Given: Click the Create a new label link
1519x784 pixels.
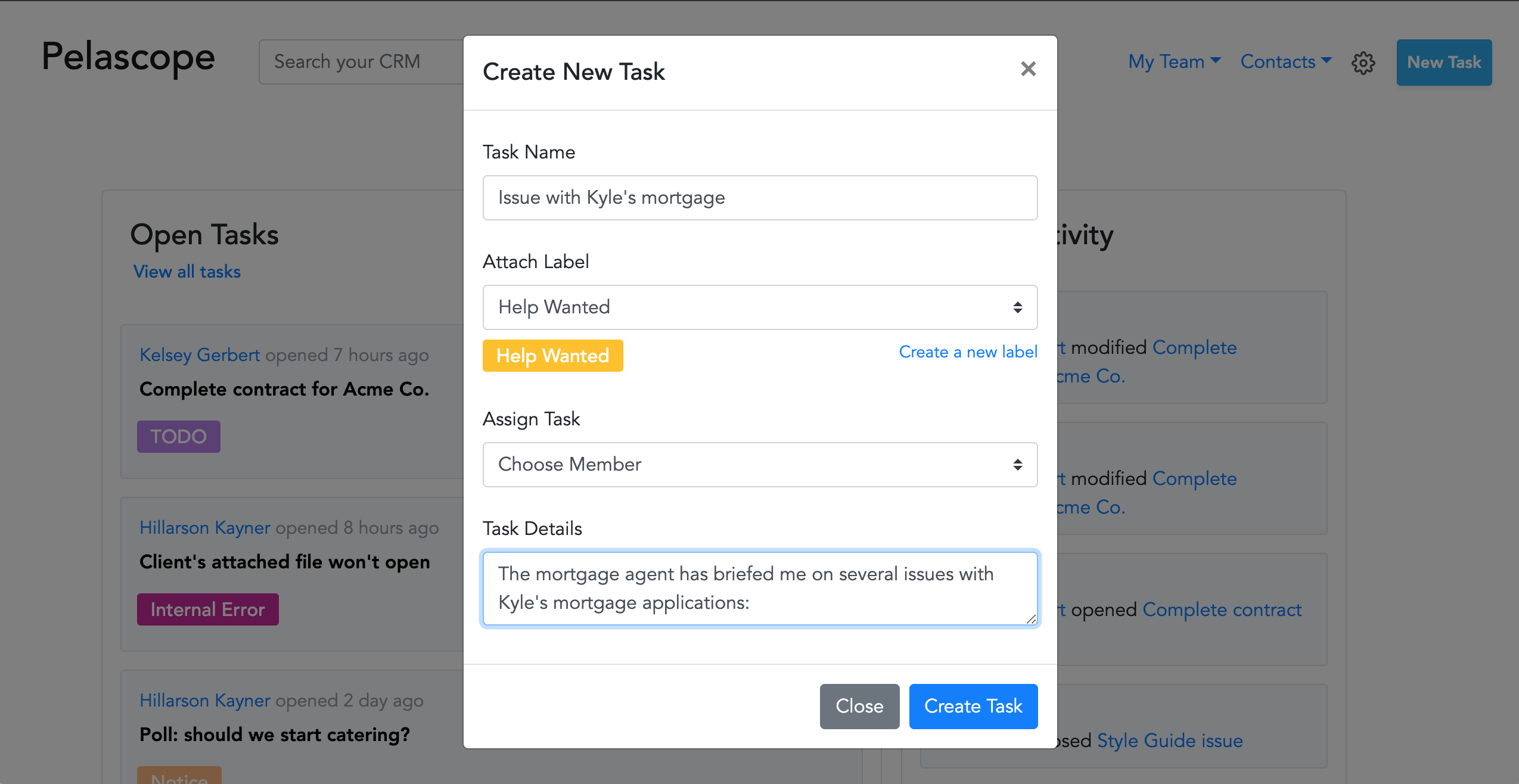Looking at the screenshot, I should 968,352.
